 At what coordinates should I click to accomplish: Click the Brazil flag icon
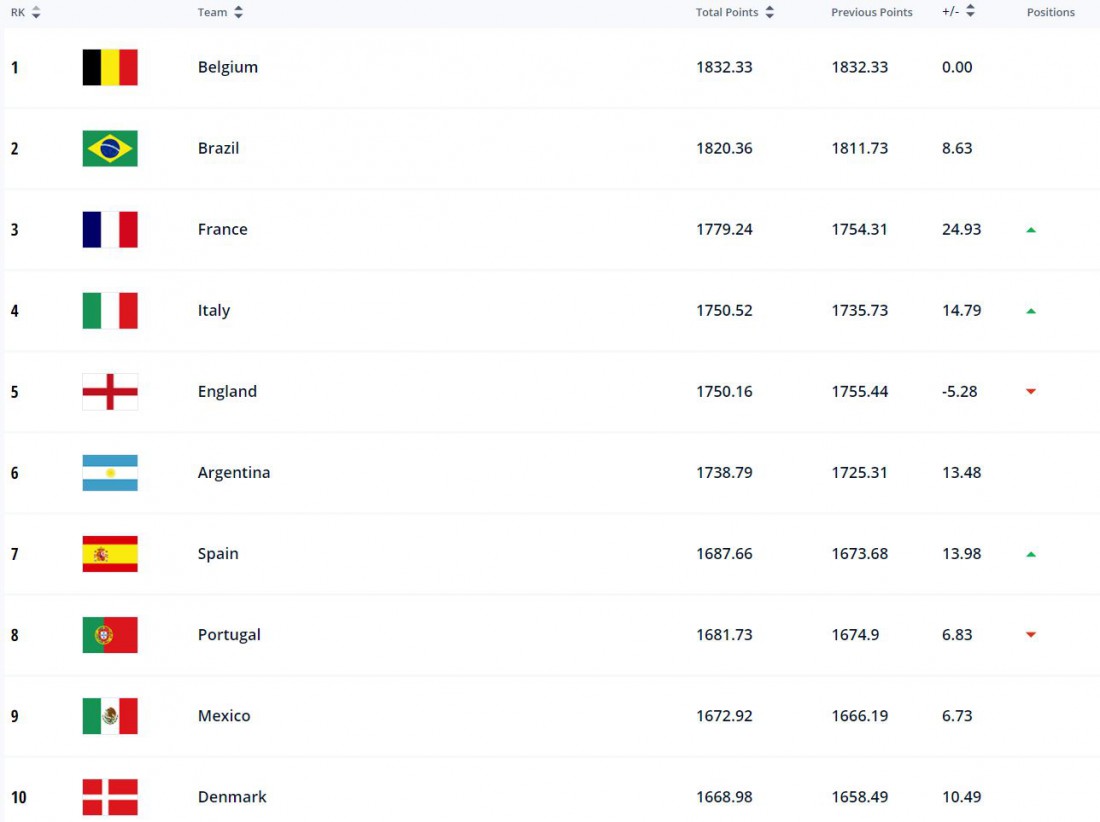[x=110, y=148]
